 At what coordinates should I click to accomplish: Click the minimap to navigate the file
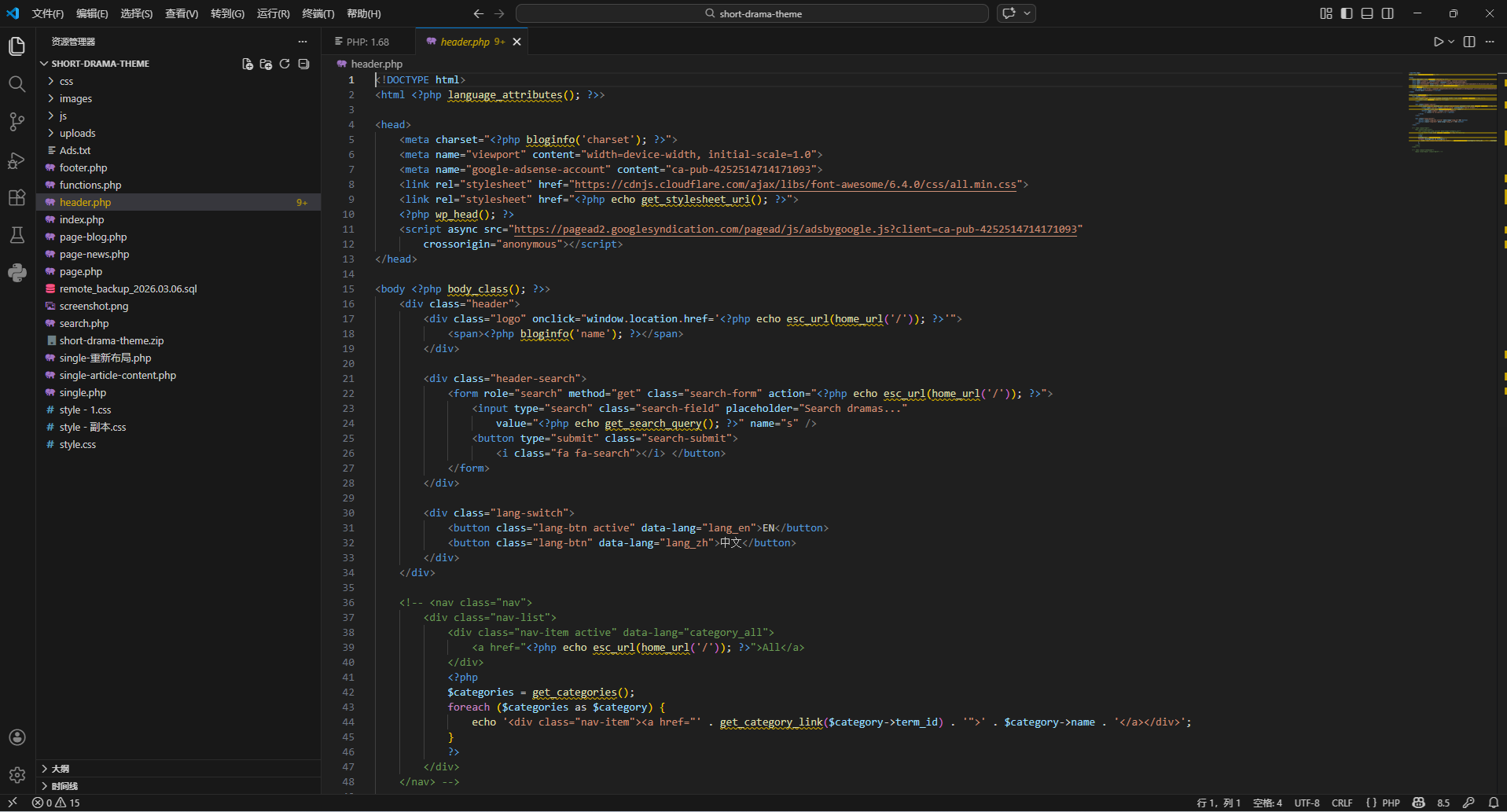(1452, 110)
